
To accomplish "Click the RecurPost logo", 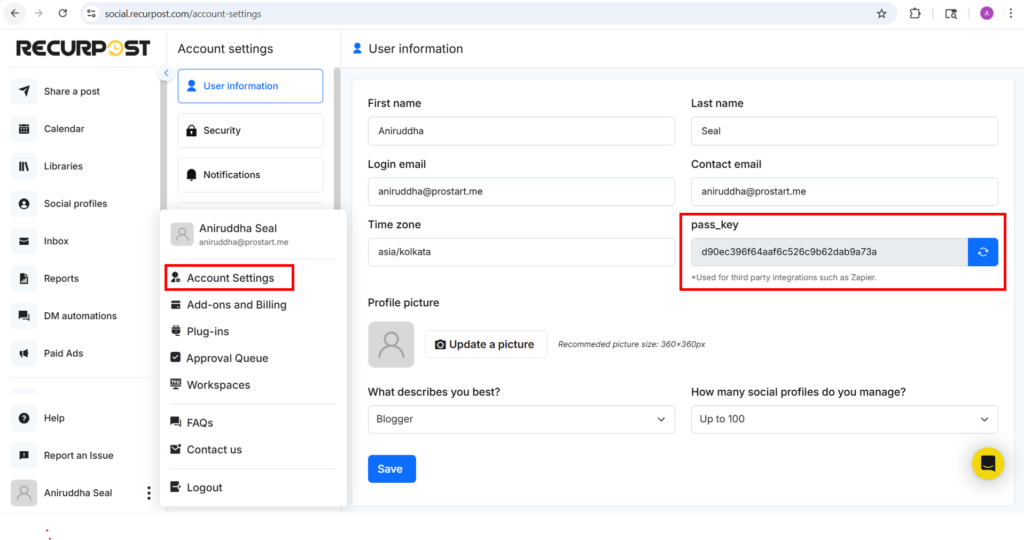I will click(x=83, y=48).
